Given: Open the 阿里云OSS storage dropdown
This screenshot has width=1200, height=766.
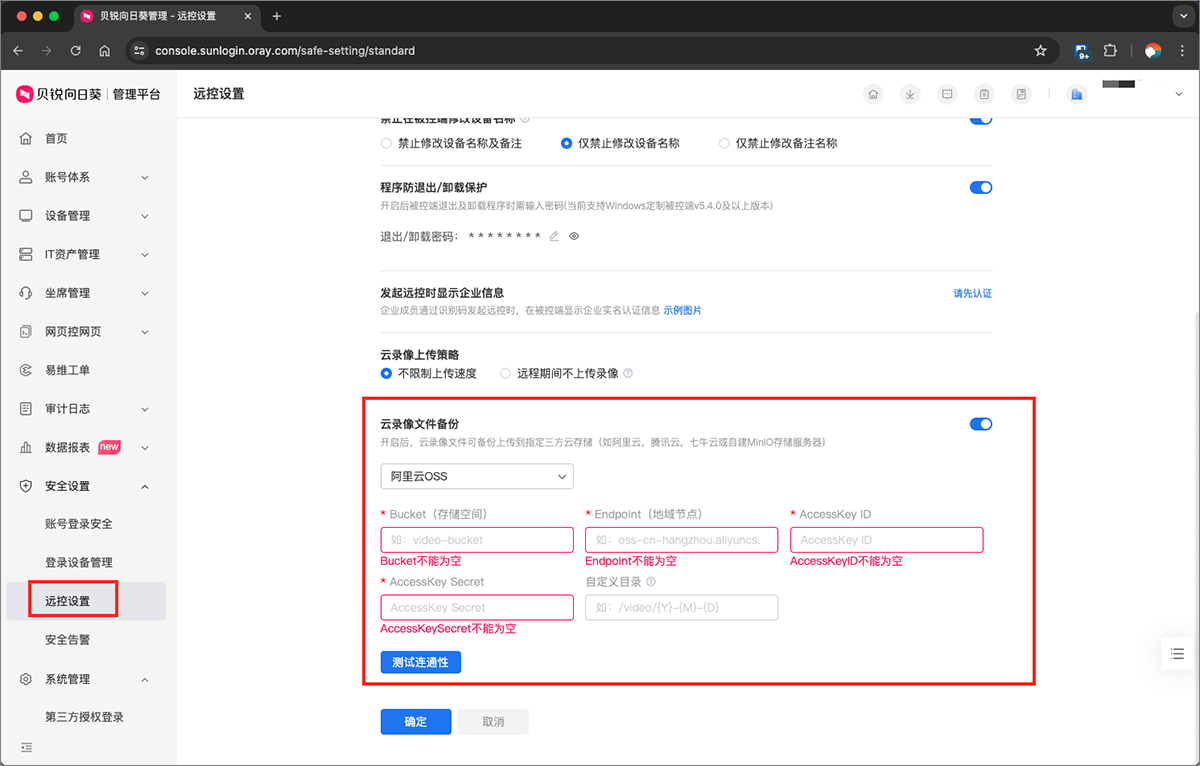Looking at the screenshot, I should (476, 477).
